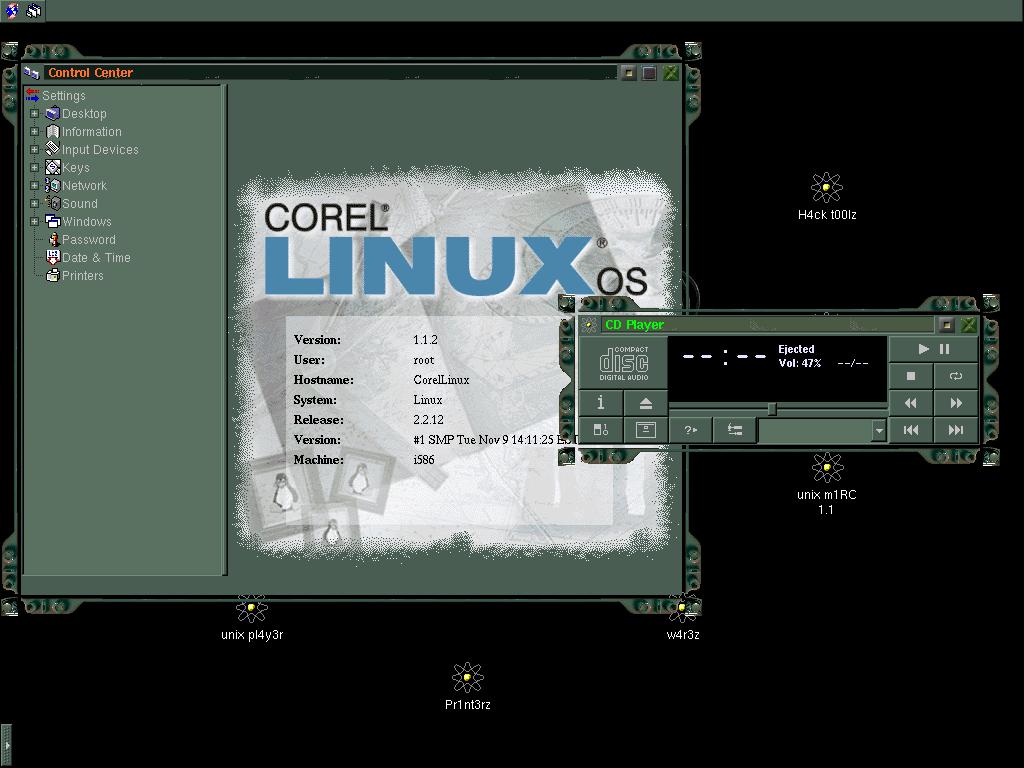Click the fast-forward button
Image resolution: width=1024 pixels, height=768 pixels.
pos(955,403)
